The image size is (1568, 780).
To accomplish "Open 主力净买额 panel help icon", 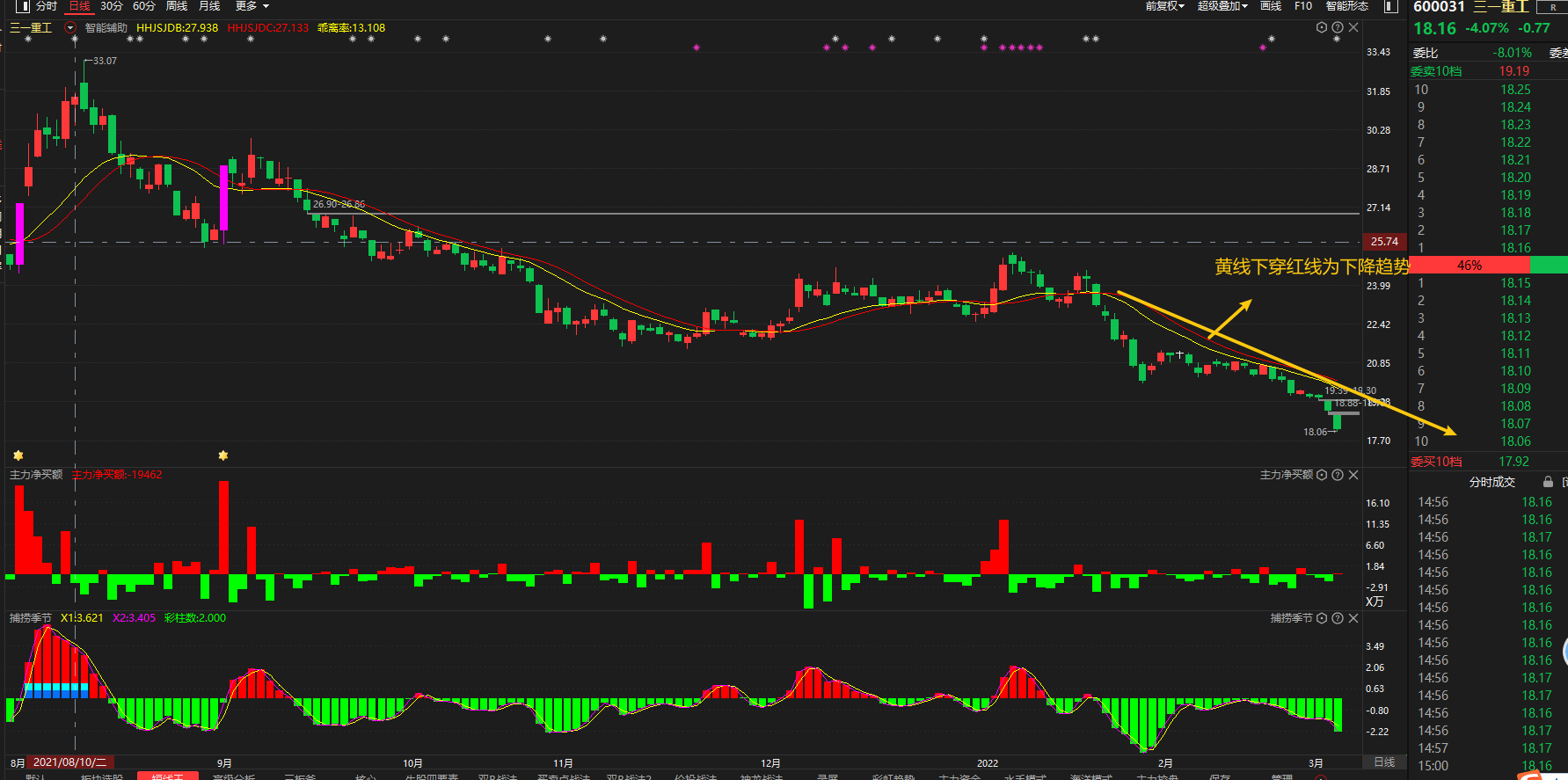I will pos(1338,475).
